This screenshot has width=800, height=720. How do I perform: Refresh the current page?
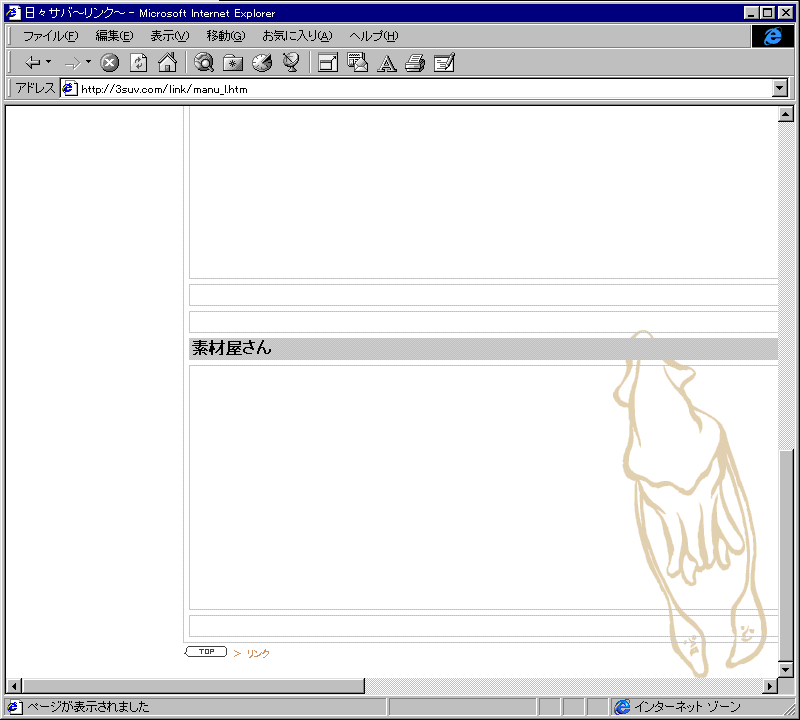pyautogui.click(x=138, y=63)
